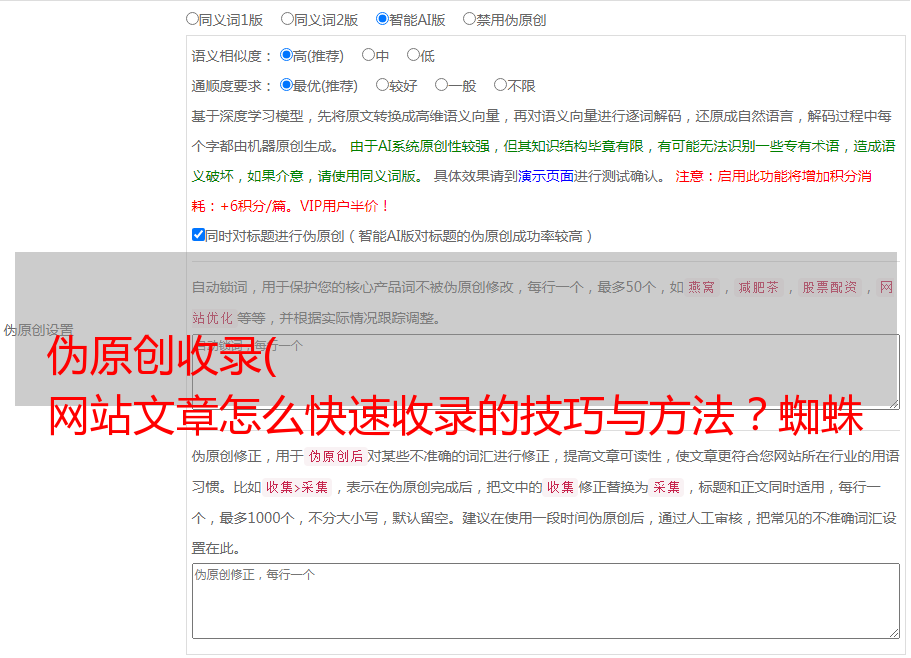Click the 伪原创后 highlighted tag
Screen dimensions: 911x658
coord(336,456)
